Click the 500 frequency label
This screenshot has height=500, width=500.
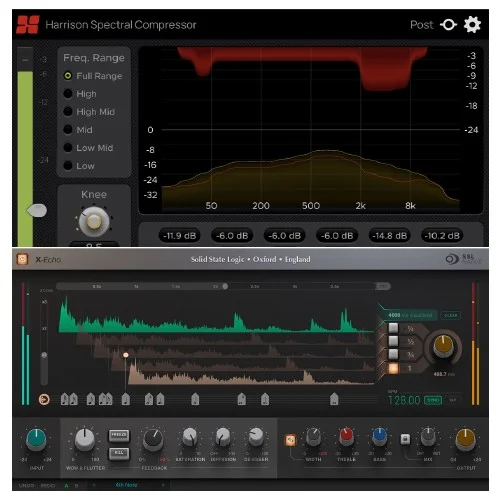point(311,206)
